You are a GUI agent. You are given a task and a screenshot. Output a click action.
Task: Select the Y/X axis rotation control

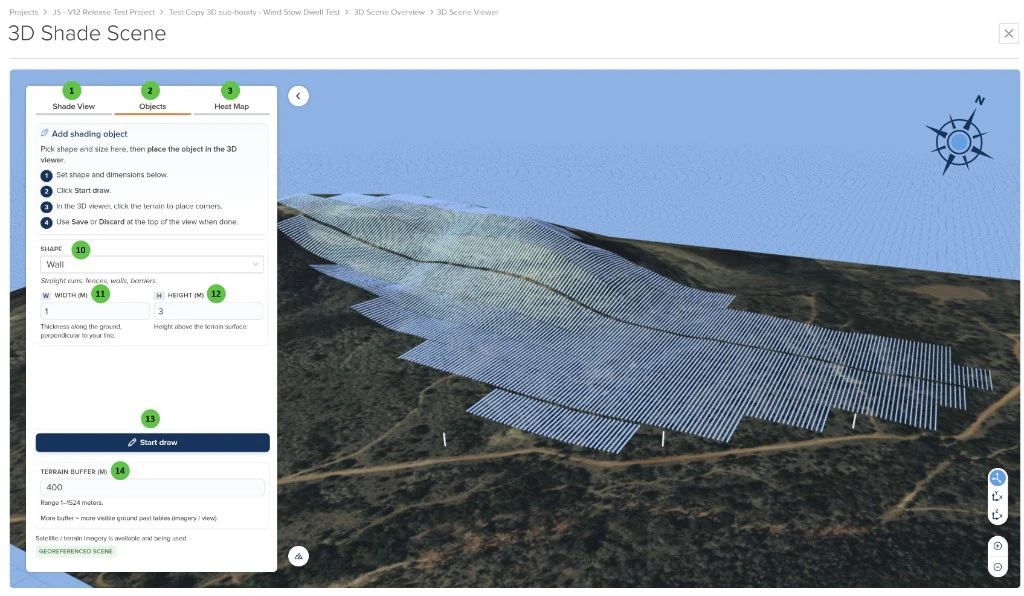(997, 495)
